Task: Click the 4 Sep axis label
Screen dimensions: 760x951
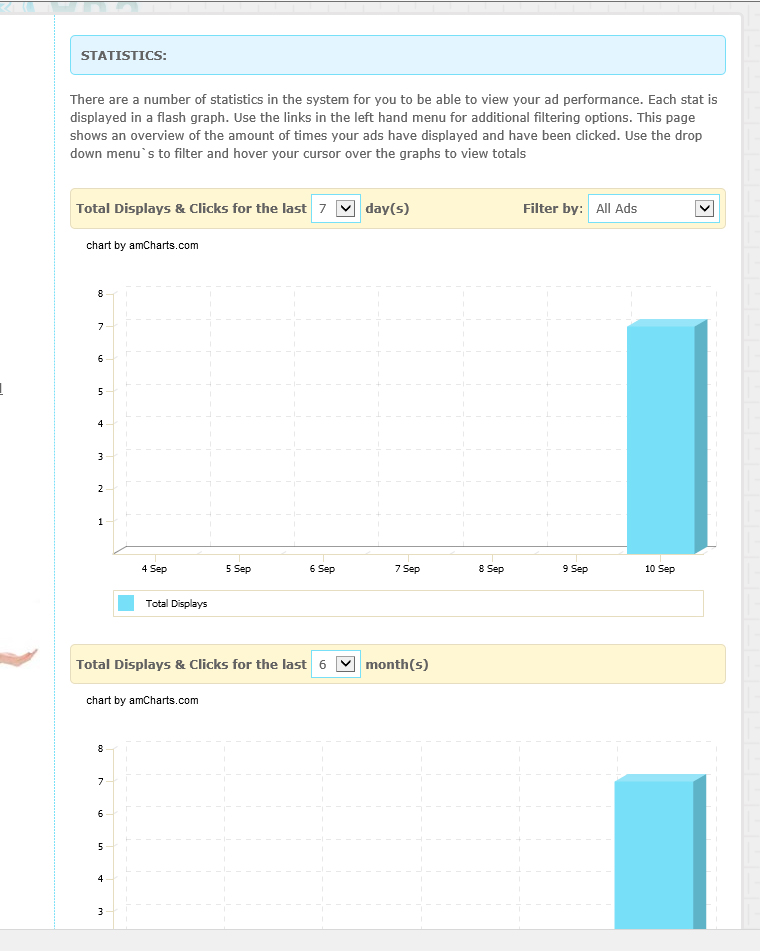Action: click(x=154, y=569)
